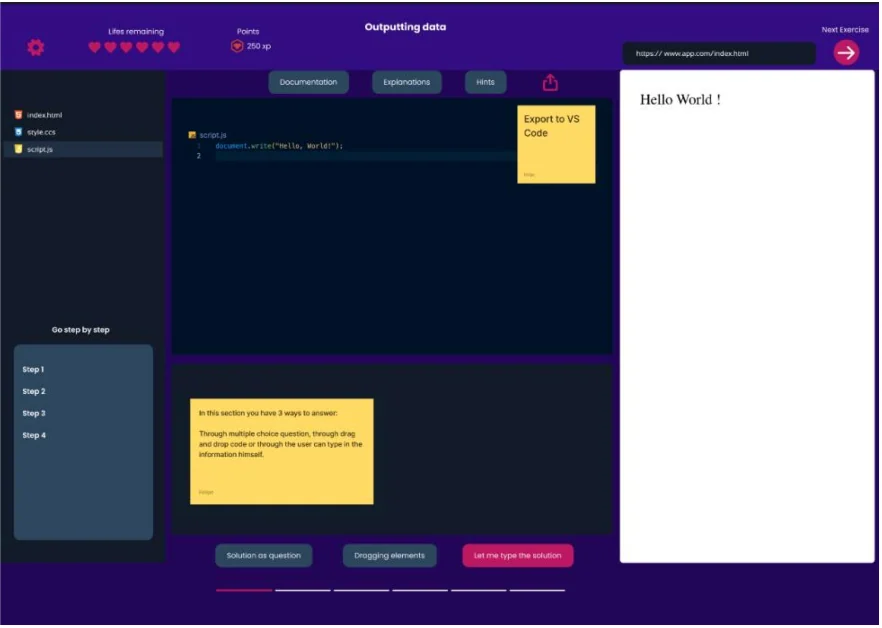Choose Solution as question mode

(x=264, y=555)
